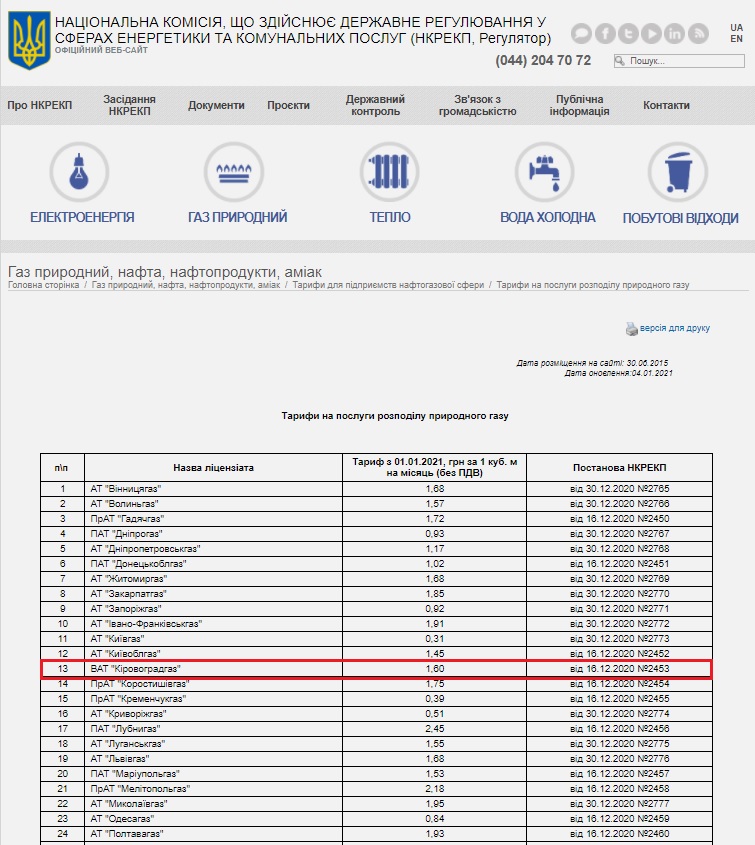This screenshot has height=845, width=755.
Task: Open the Facebook social icon
Action: pyautogui.click(x=605, y=33)
